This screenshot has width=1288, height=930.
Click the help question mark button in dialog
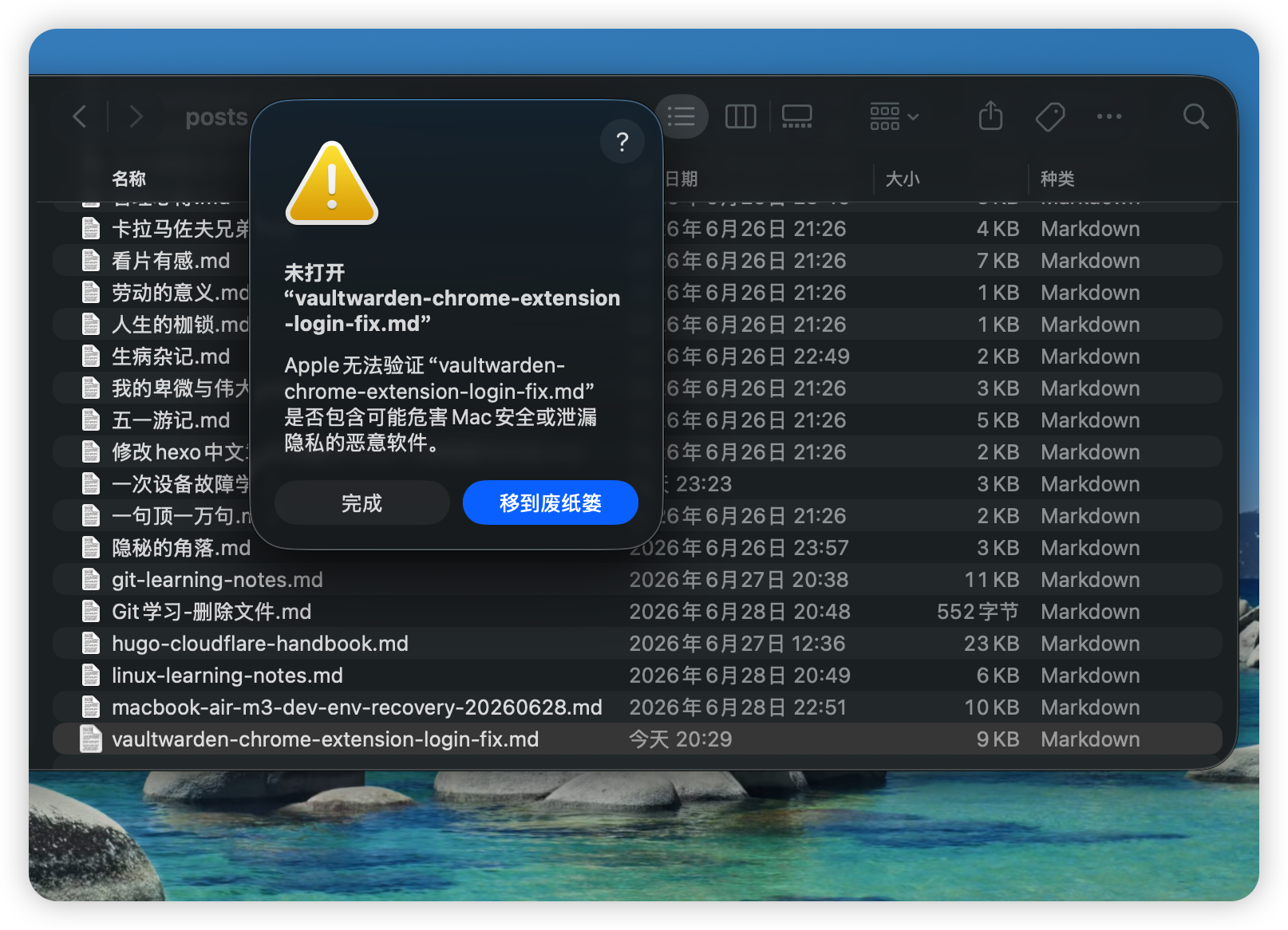pos(622,142)
